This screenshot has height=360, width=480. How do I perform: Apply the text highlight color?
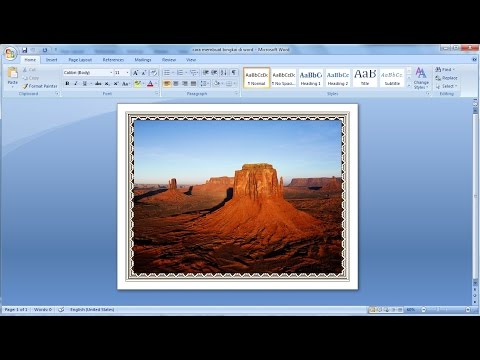[137, 84]
